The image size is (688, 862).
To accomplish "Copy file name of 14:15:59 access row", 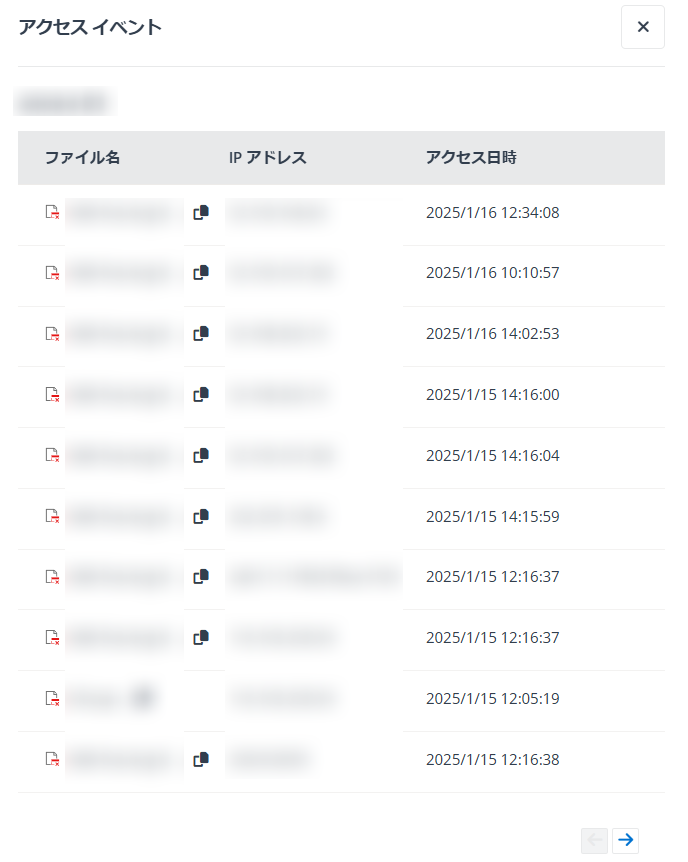I will tap(201, 517).
